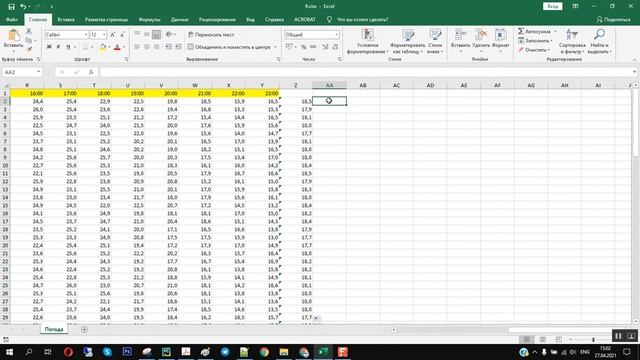Click column header AB
640x360 pixels.
click(363, 85)
